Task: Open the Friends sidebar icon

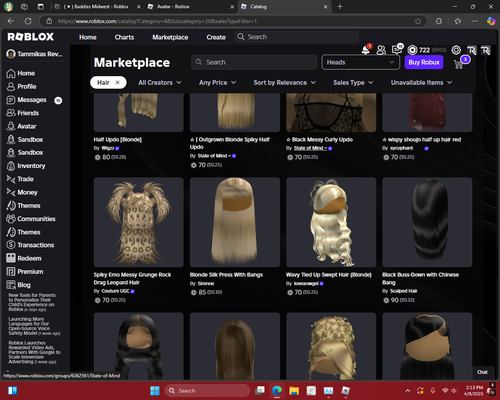Action: coord(11,113)
